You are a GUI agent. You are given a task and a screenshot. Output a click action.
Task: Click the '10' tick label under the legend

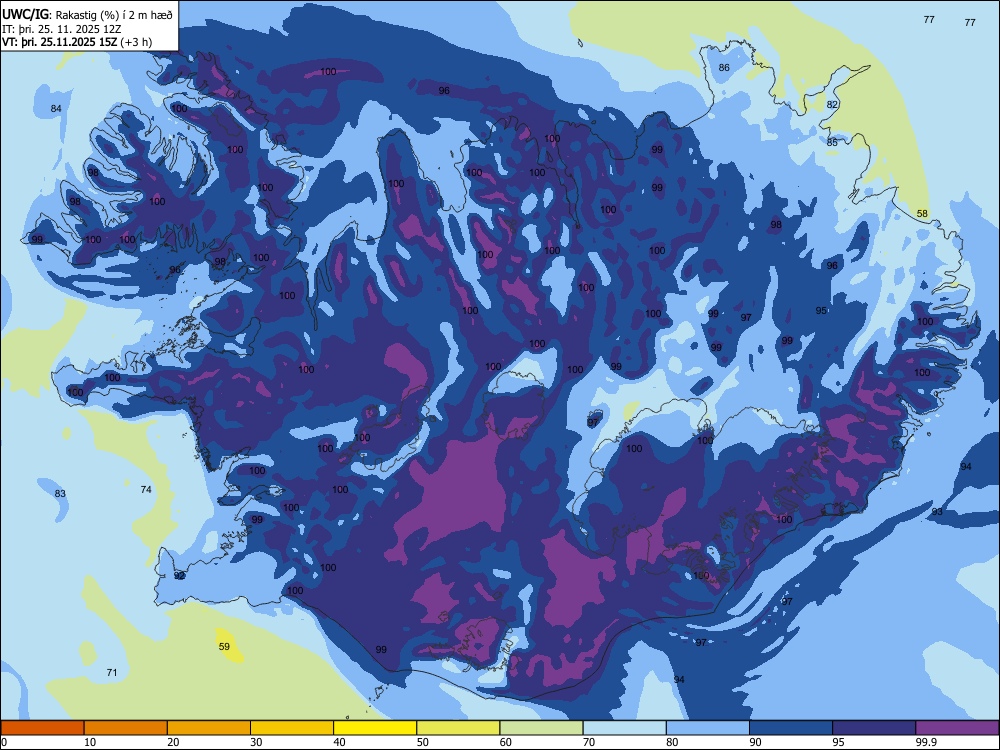pyautogui.click(x=90, y=742)
